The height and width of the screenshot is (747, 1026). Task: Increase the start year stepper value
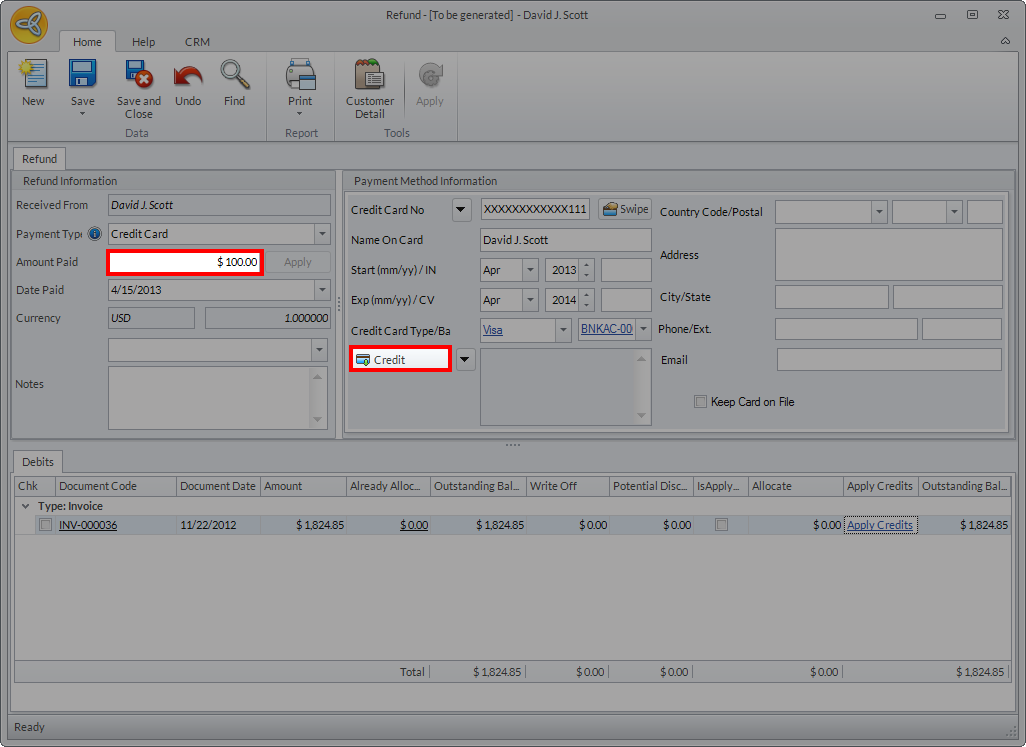[x=587, y=265]
